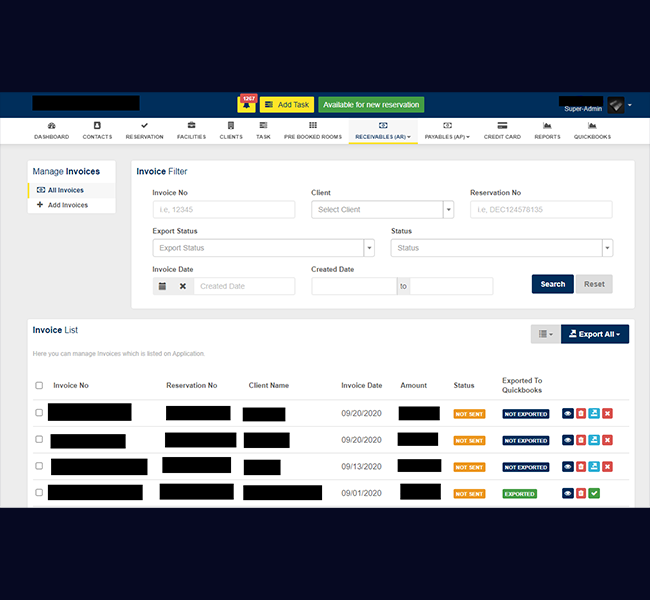Clear Invoice Date with the X icon

183,286
